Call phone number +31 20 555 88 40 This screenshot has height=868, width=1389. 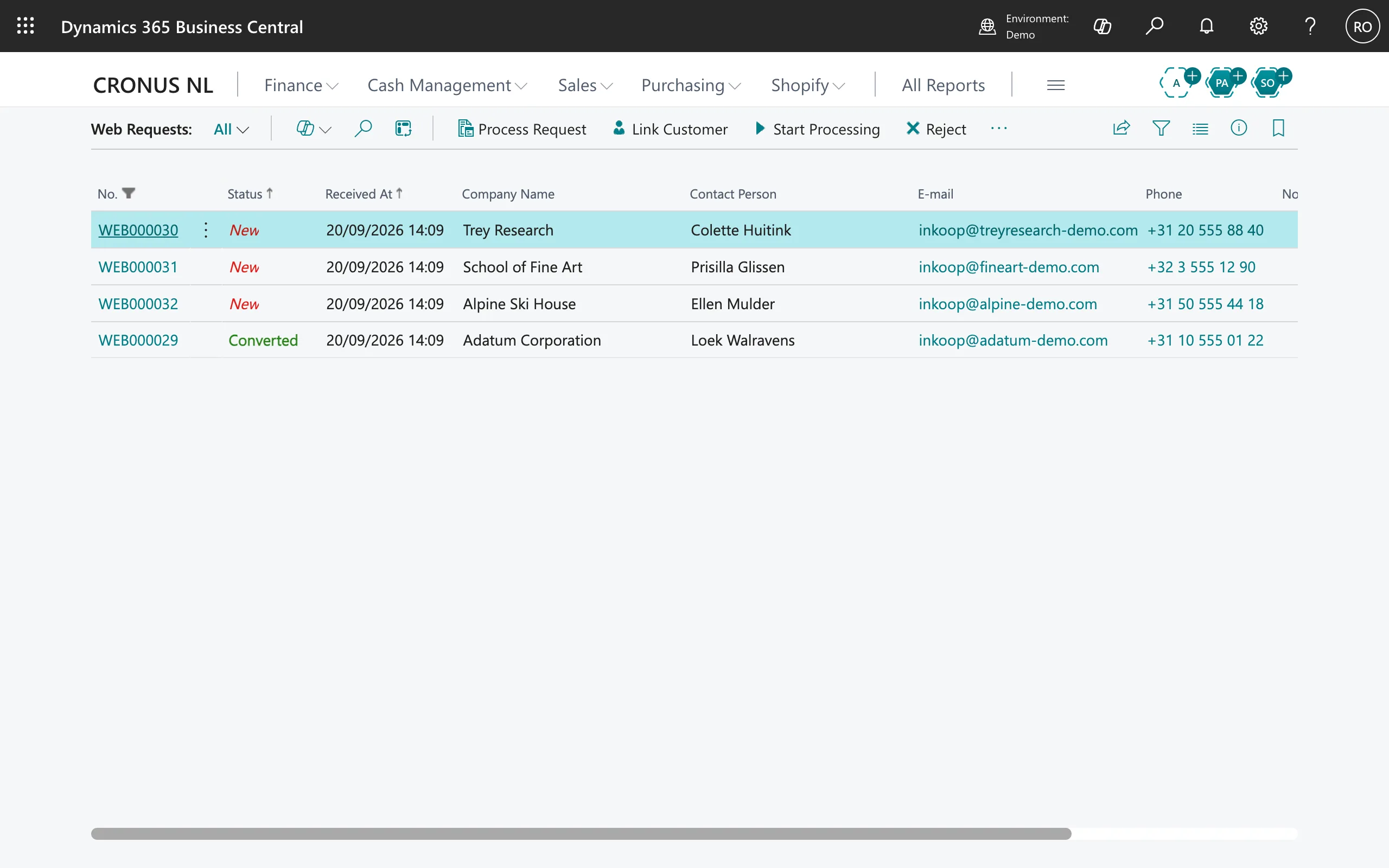point(1205,230)
